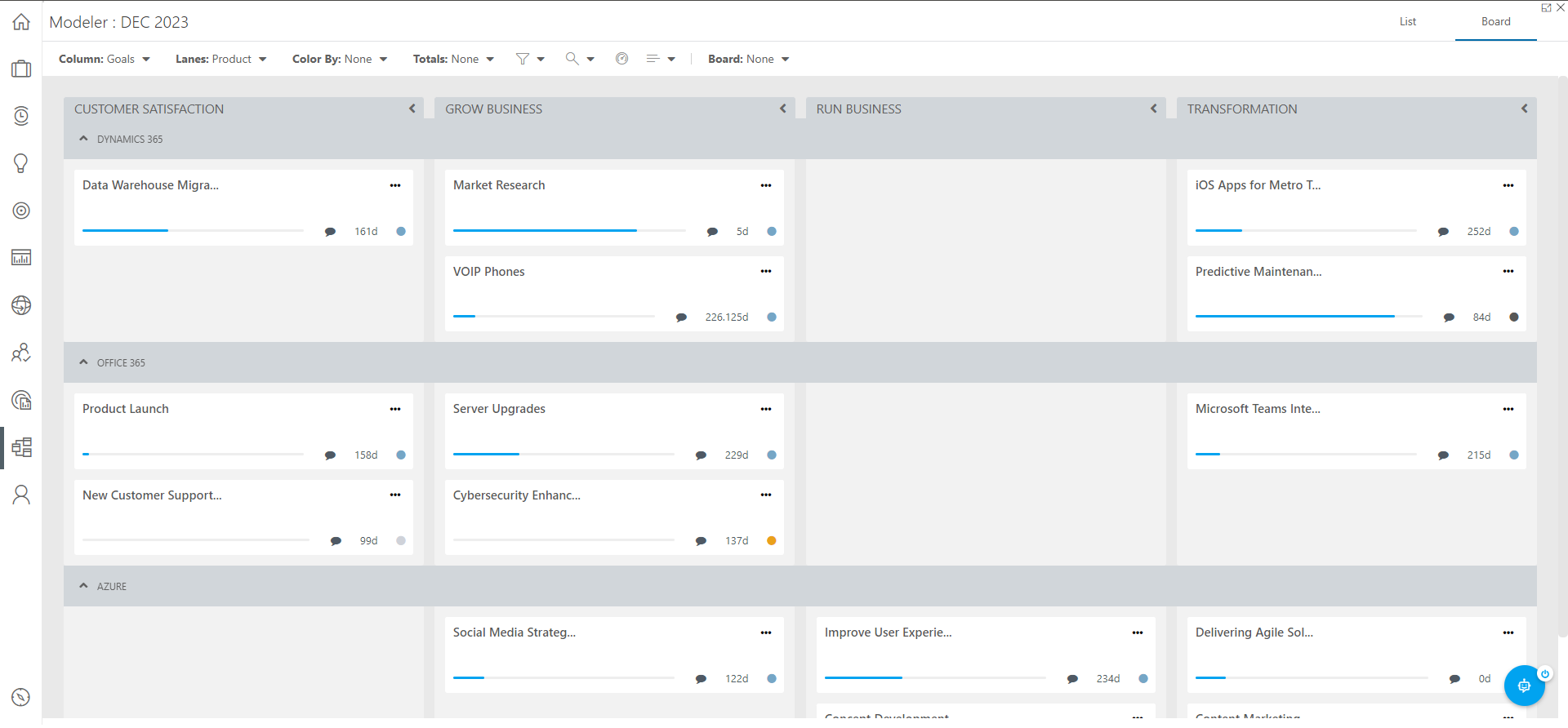The height and width of the screenshot is (728, 1568).
Task: Open comments on Product Launch card
Action: pyautogui.click(x=330, y=455)
